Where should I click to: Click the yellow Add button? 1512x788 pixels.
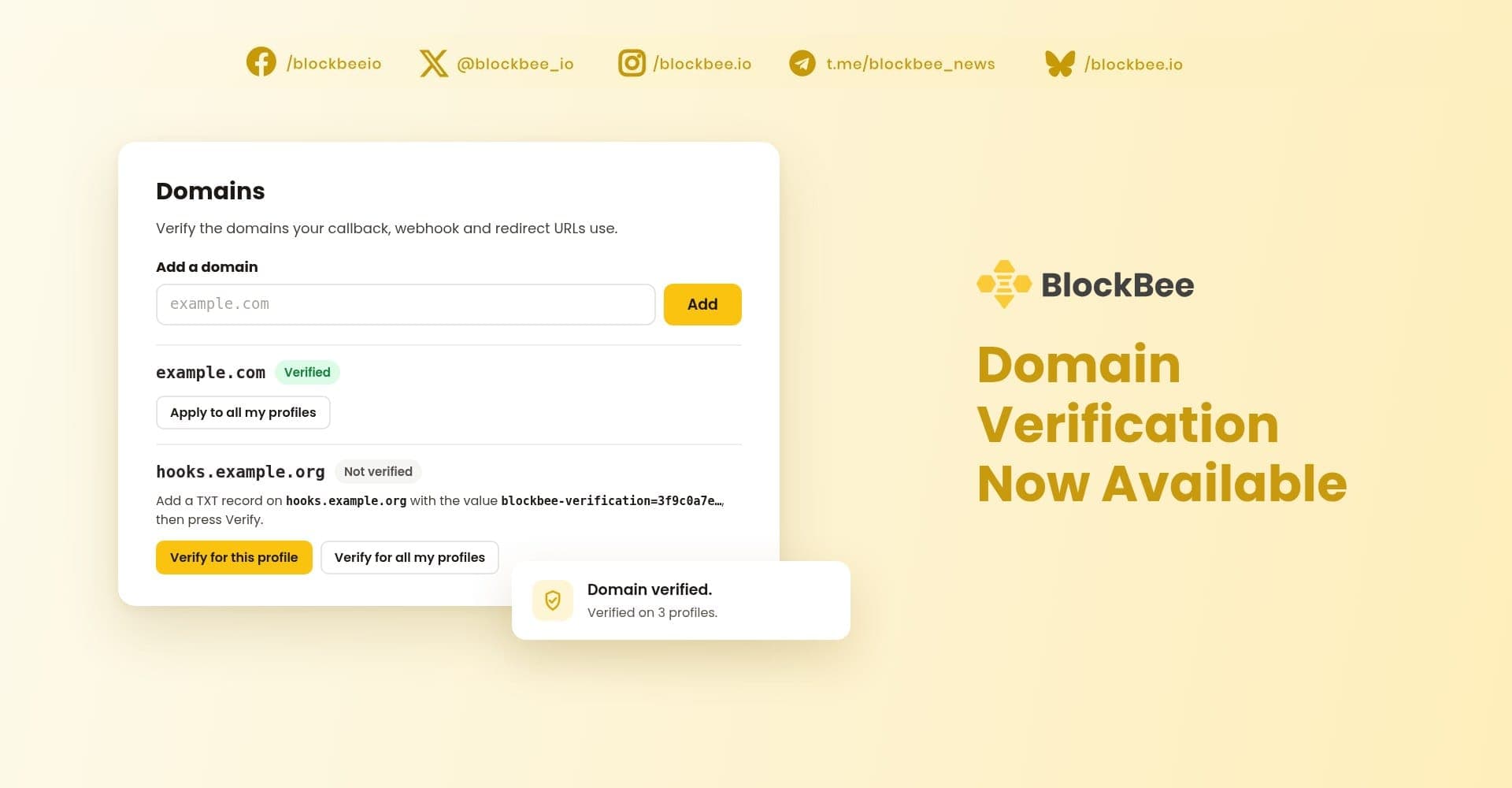[702, 304]
